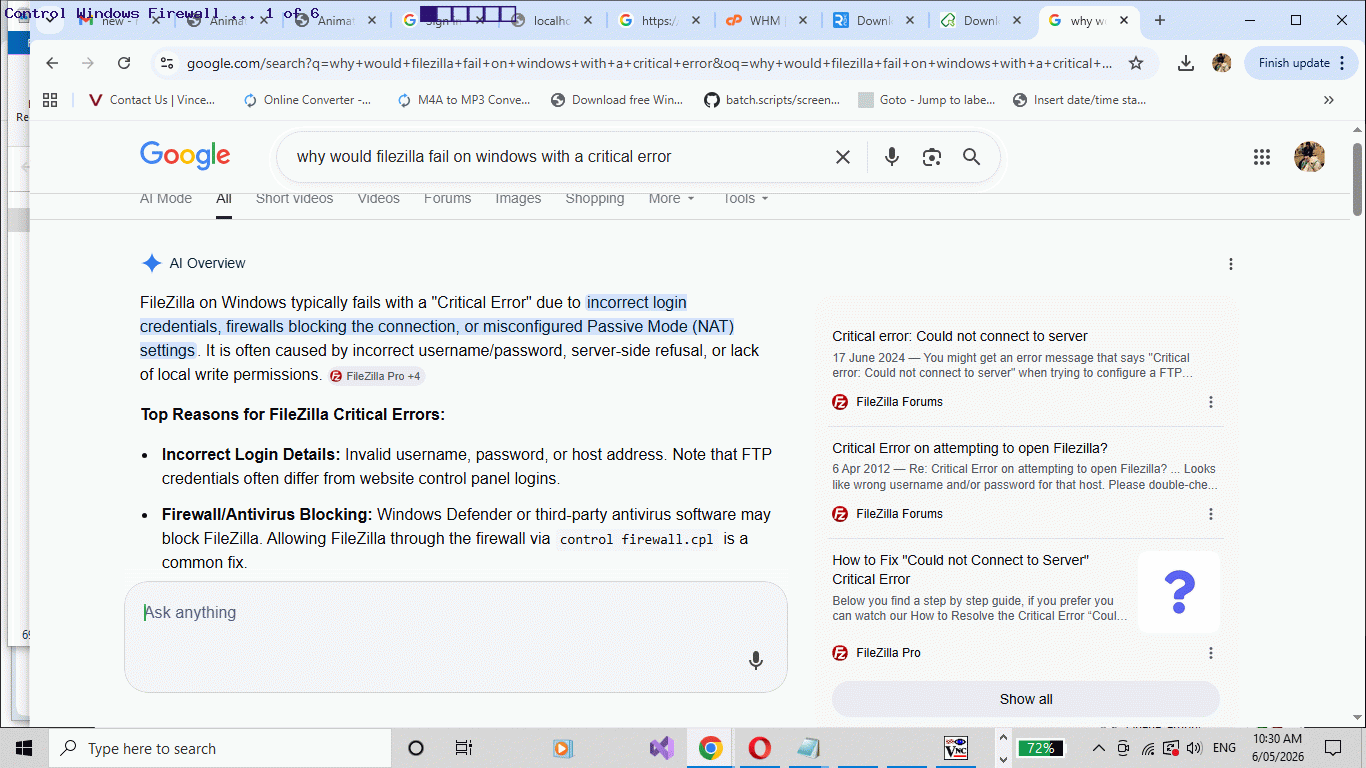Switch to the Shopping results tab
Screen dimensions: 1366x768
[595, 198]
